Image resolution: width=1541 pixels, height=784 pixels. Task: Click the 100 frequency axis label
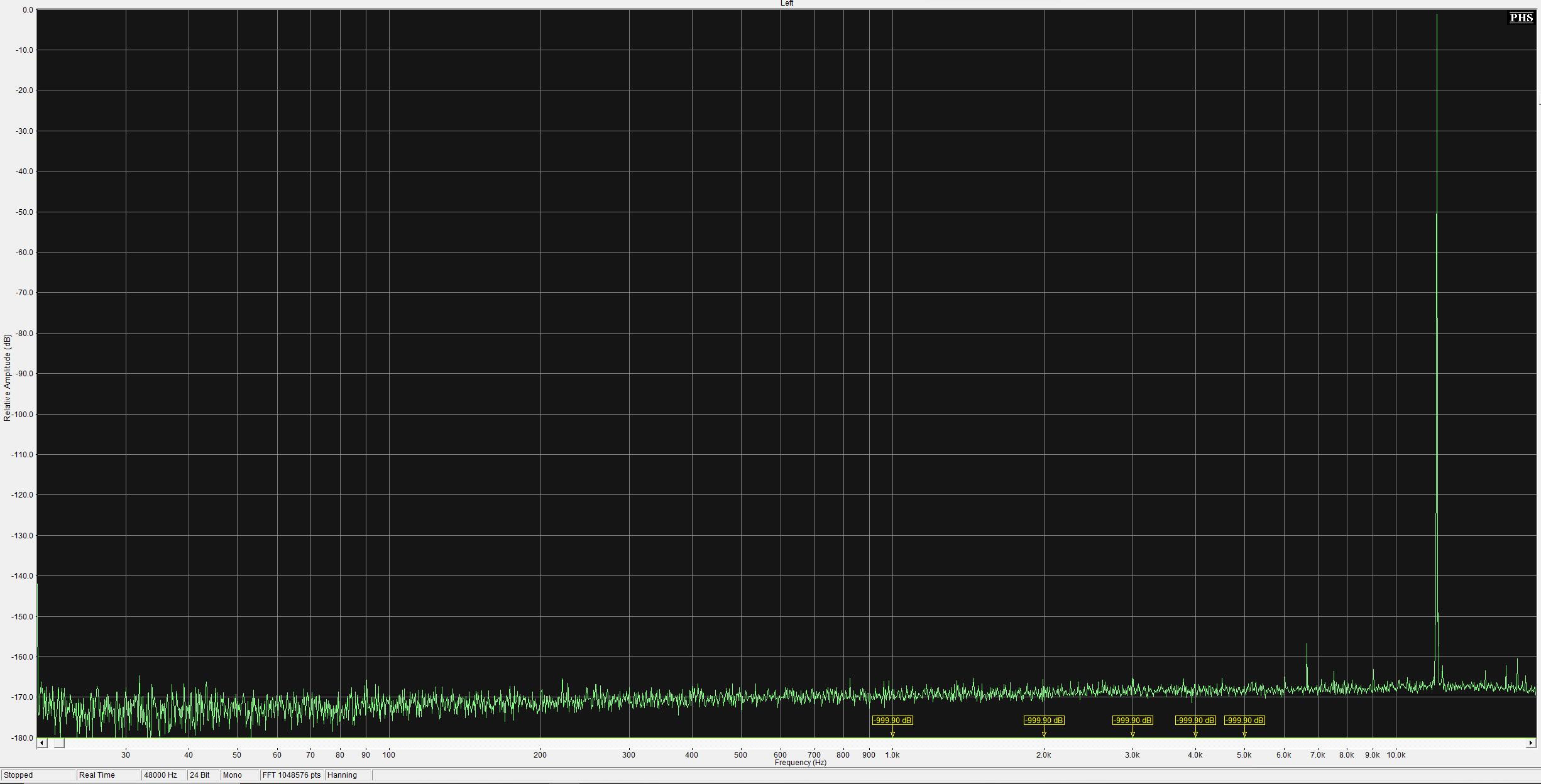(389, 755)
